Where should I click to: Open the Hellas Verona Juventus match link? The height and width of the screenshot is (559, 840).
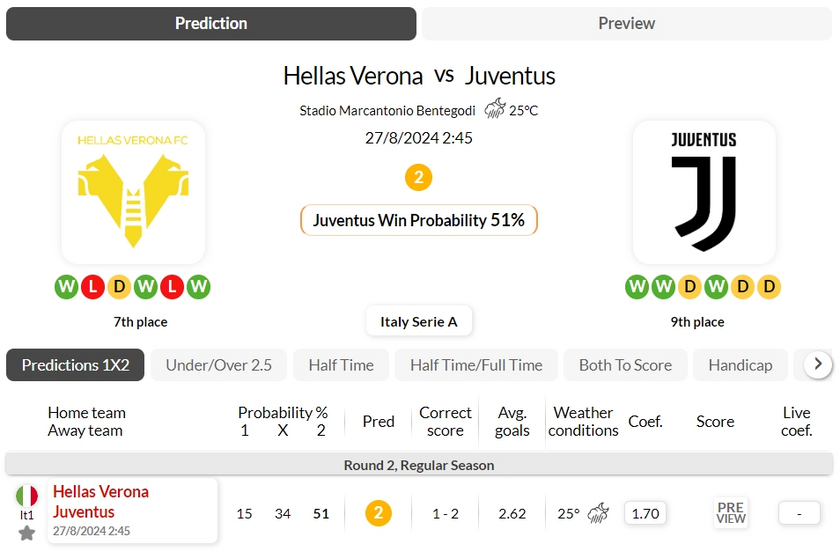click(101, 502)
